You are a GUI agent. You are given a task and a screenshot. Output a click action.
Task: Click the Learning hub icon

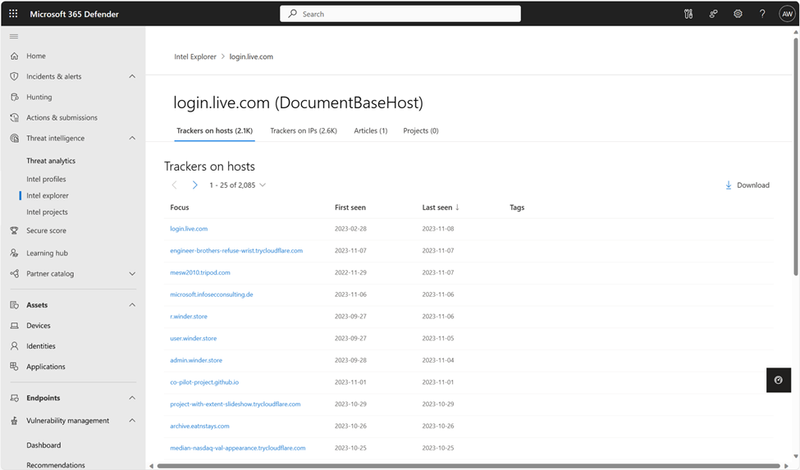coord(14,253)
